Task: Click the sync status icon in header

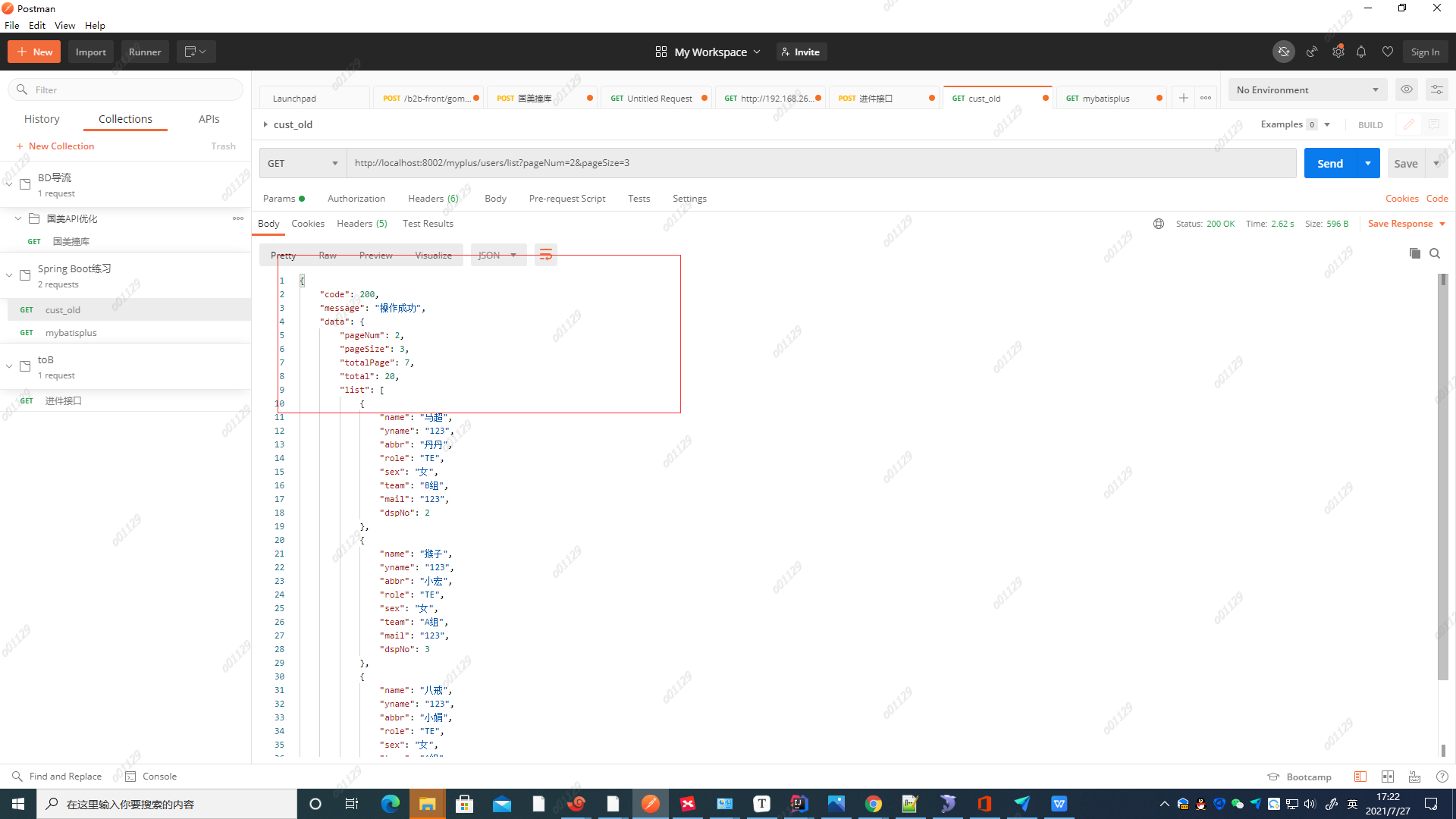Action: click(x=1283, y=52)
